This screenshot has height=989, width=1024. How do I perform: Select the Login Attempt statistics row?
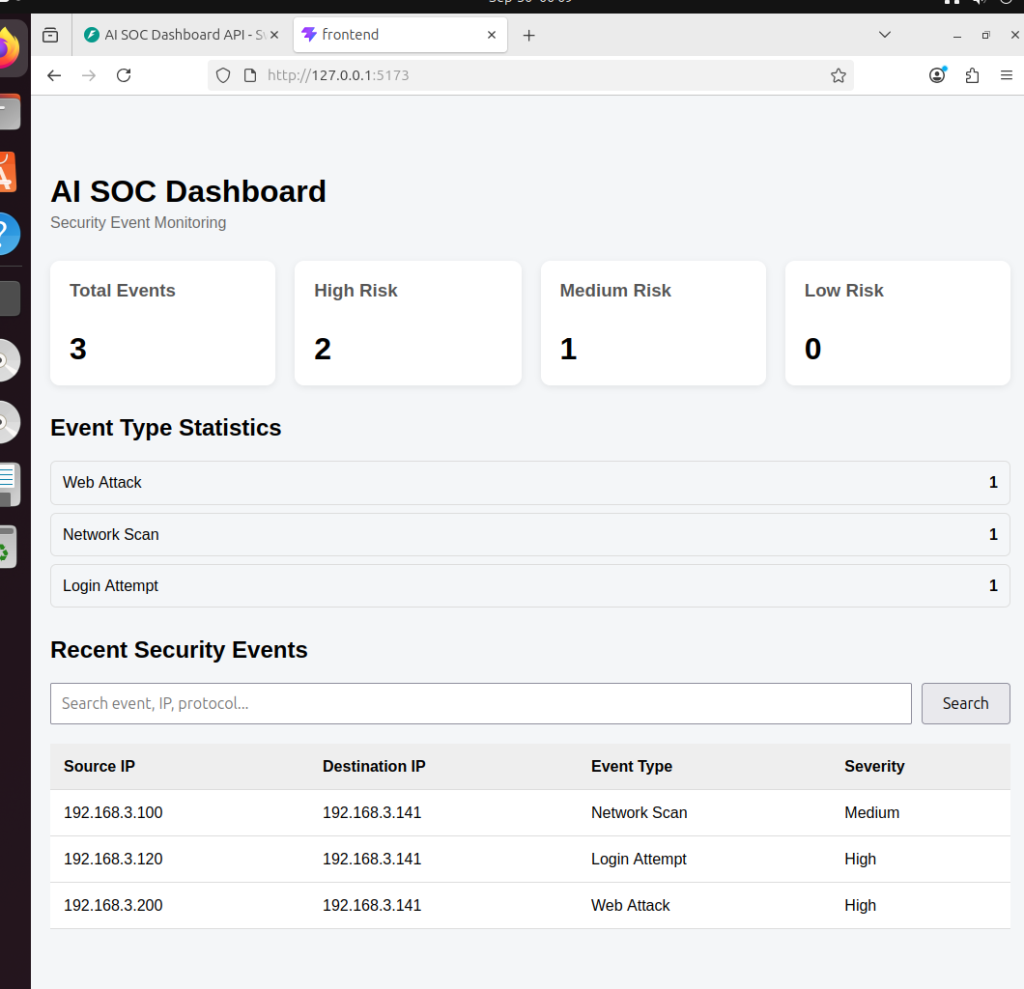pyautogui.click(x=530, y=586)
